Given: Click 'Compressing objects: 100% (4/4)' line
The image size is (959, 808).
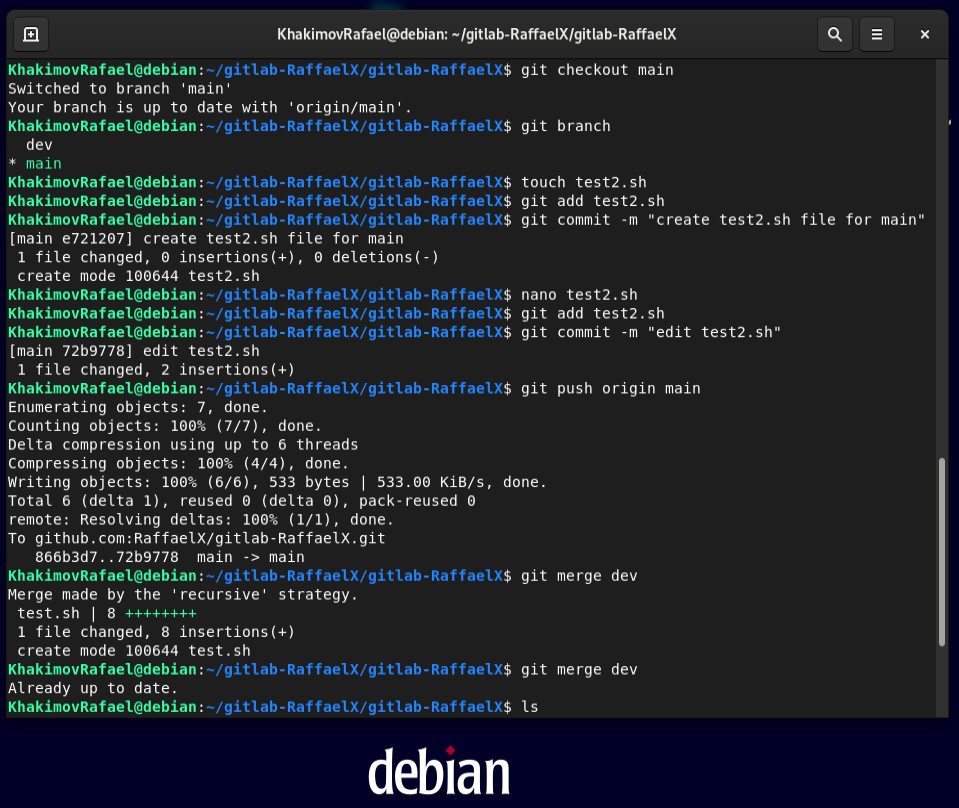Looking at the screenshot, I should coord(178,464).
